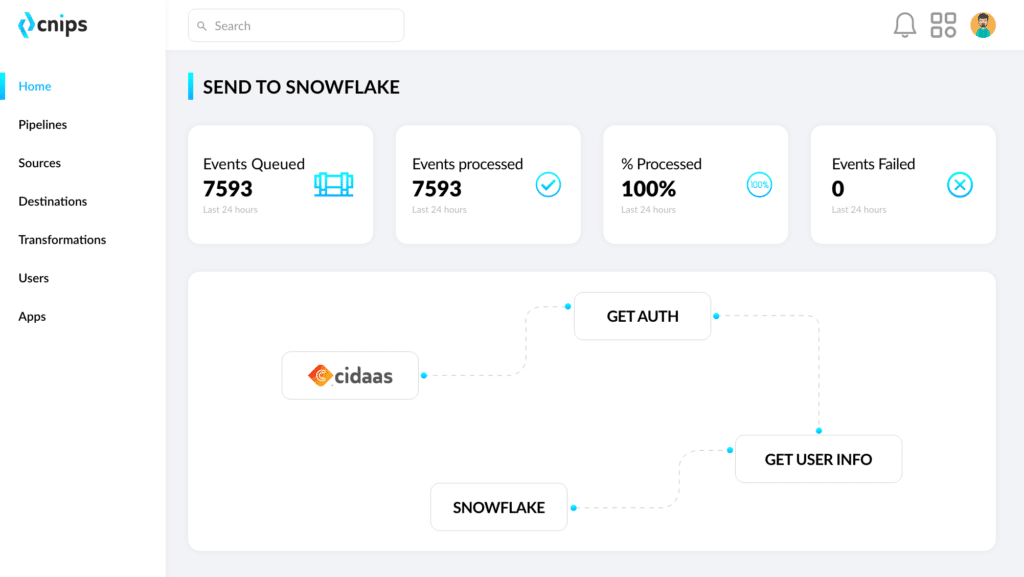Open the user profile avatar

click(x=983, y=25)
